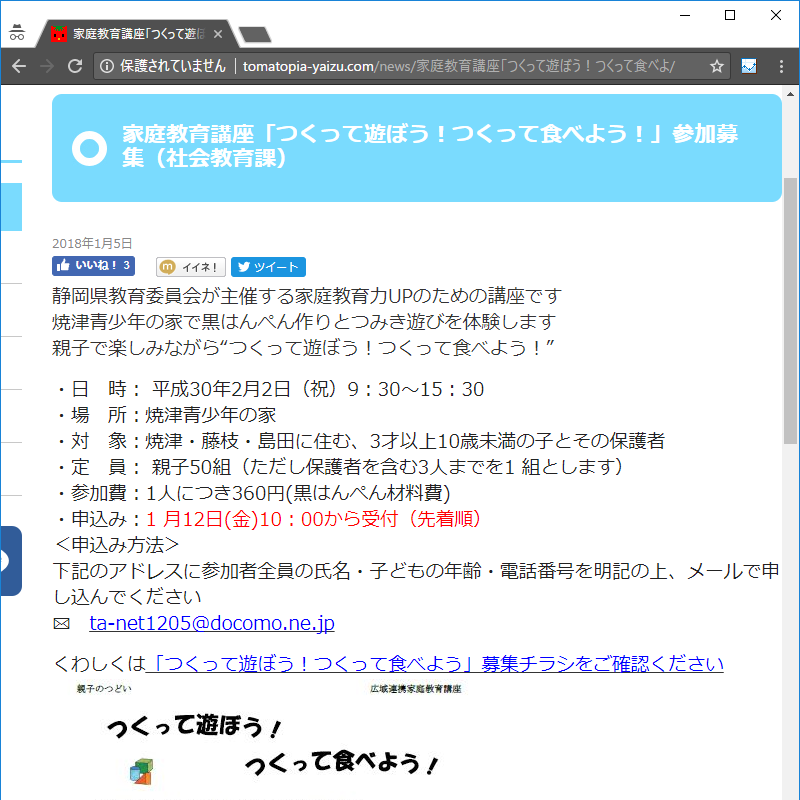800x800 pixels.
Task: Click the vertical scrollbar thumb
Action: pos(790,310)
